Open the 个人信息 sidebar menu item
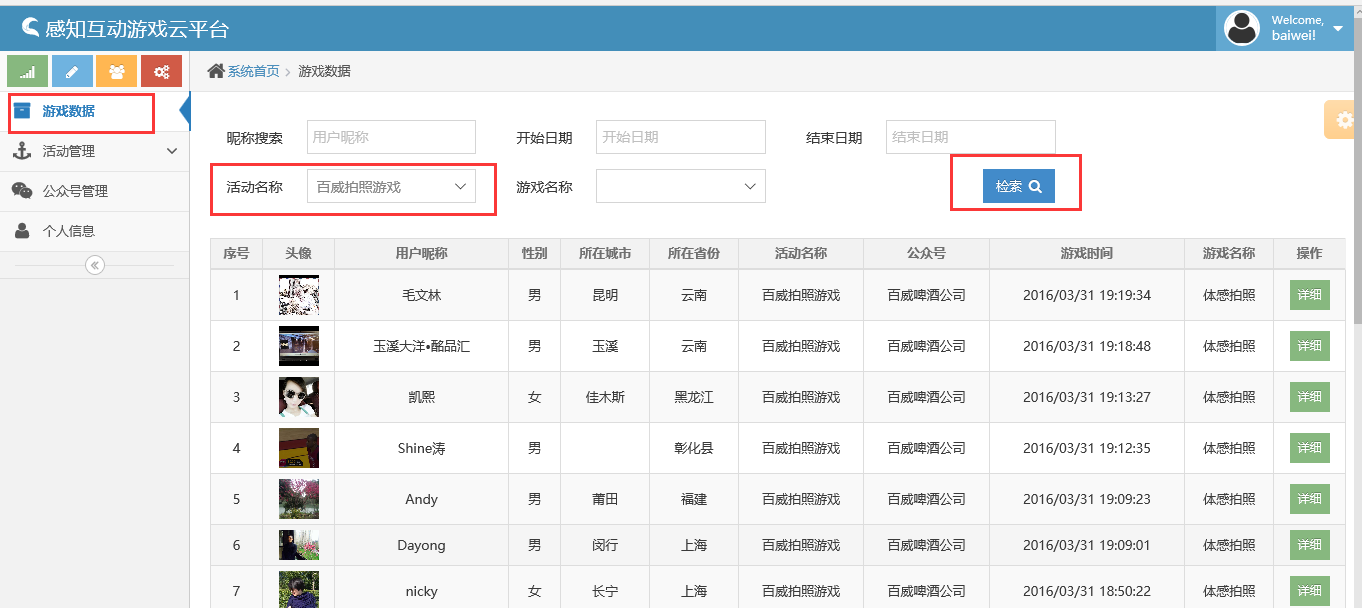1362x608 pixels. [95, 231]
